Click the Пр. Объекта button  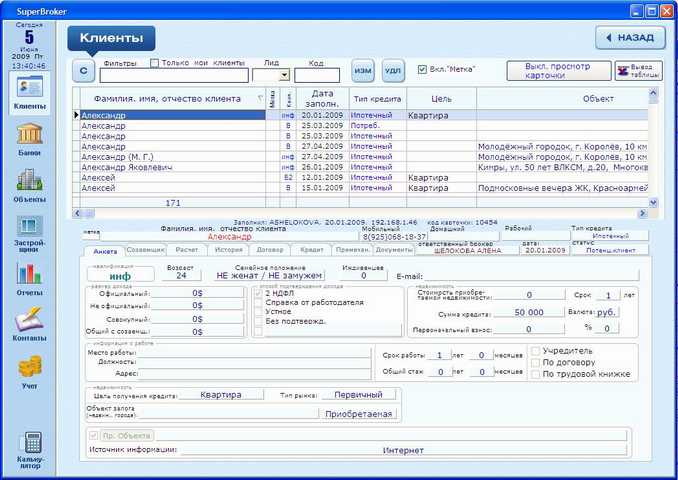click(x=128, y=435)
